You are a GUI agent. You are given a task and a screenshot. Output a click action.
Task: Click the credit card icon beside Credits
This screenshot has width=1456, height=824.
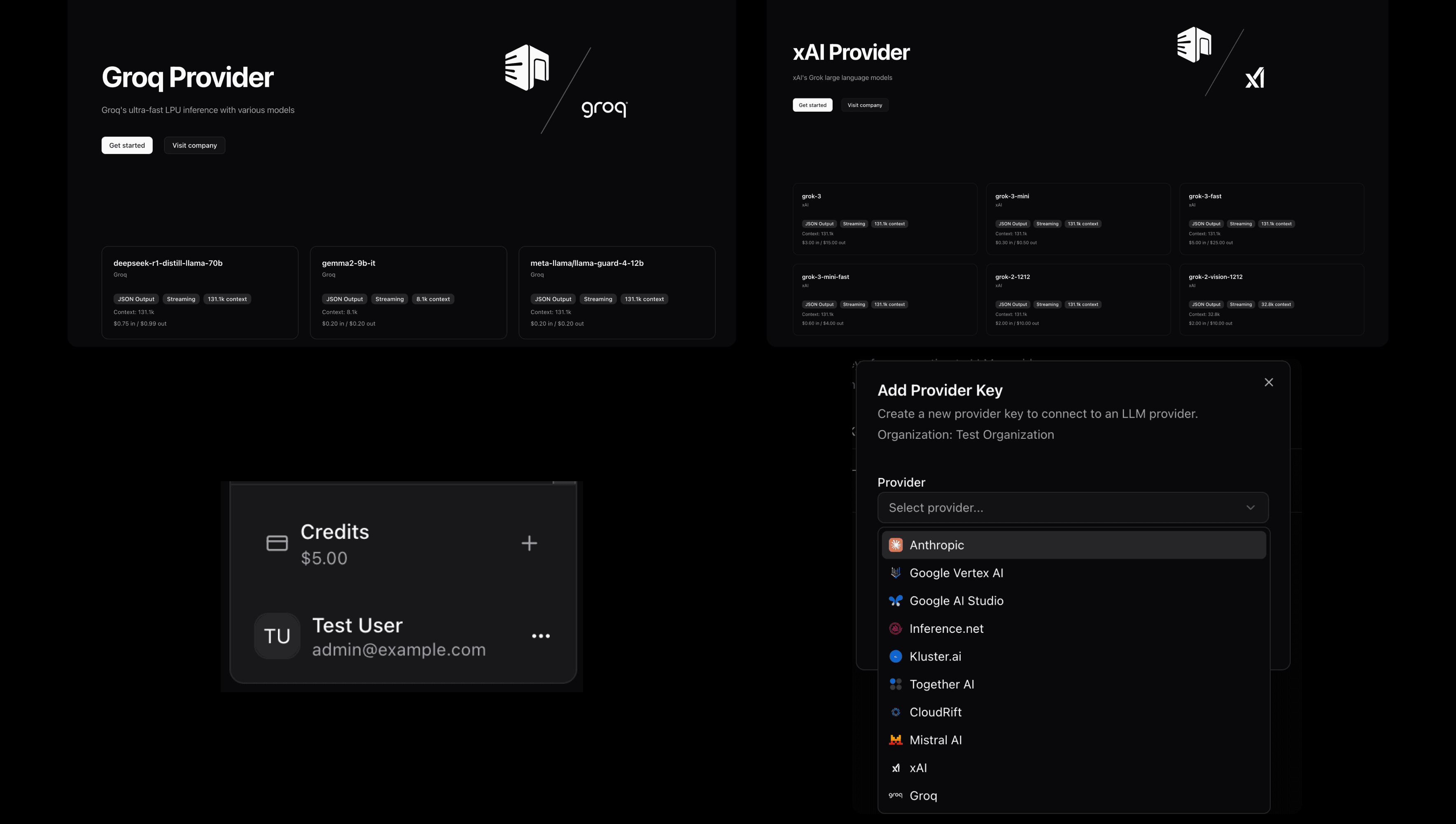(x=276, y=543)
